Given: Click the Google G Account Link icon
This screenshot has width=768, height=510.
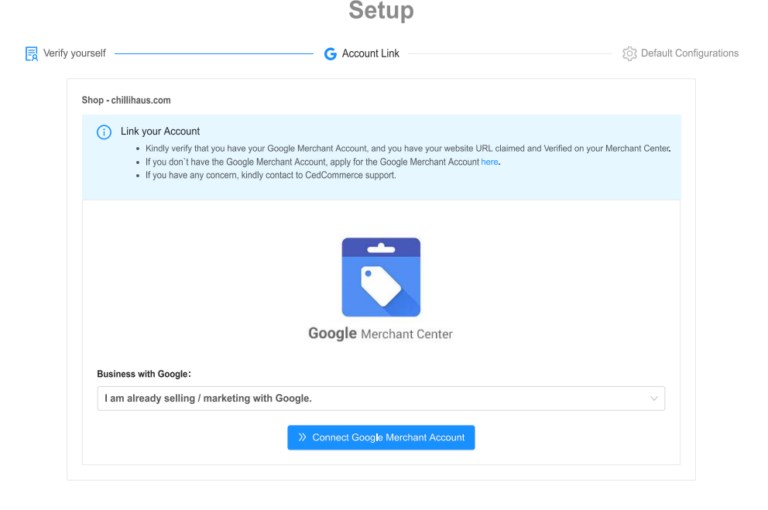Looking at the screenshot, I should (331, 54).
